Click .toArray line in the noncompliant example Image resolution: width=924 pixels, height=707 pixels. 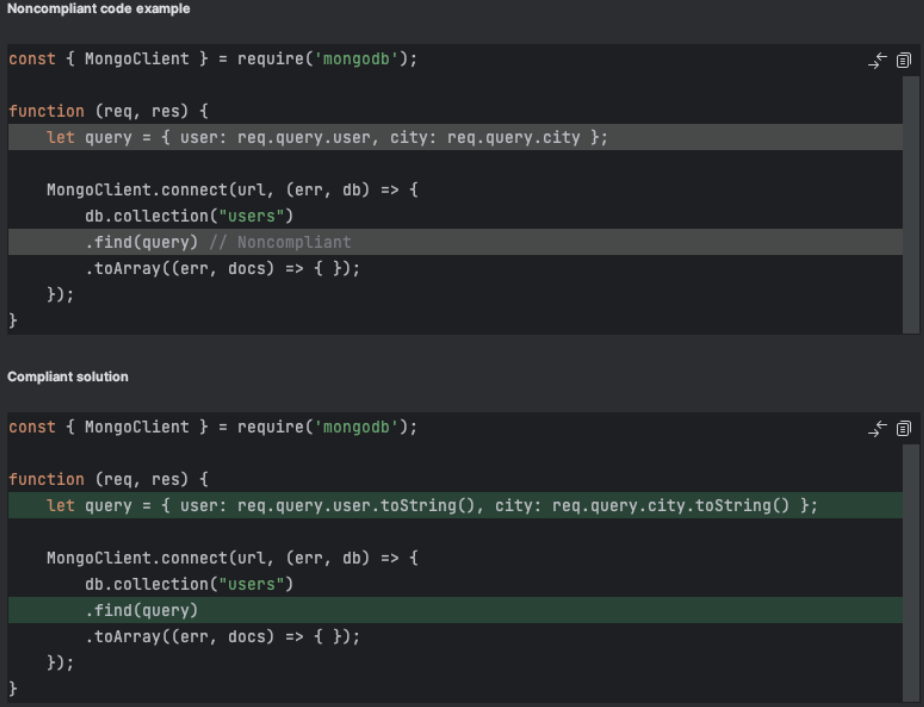pyautogui.click(x=222, y=268)
